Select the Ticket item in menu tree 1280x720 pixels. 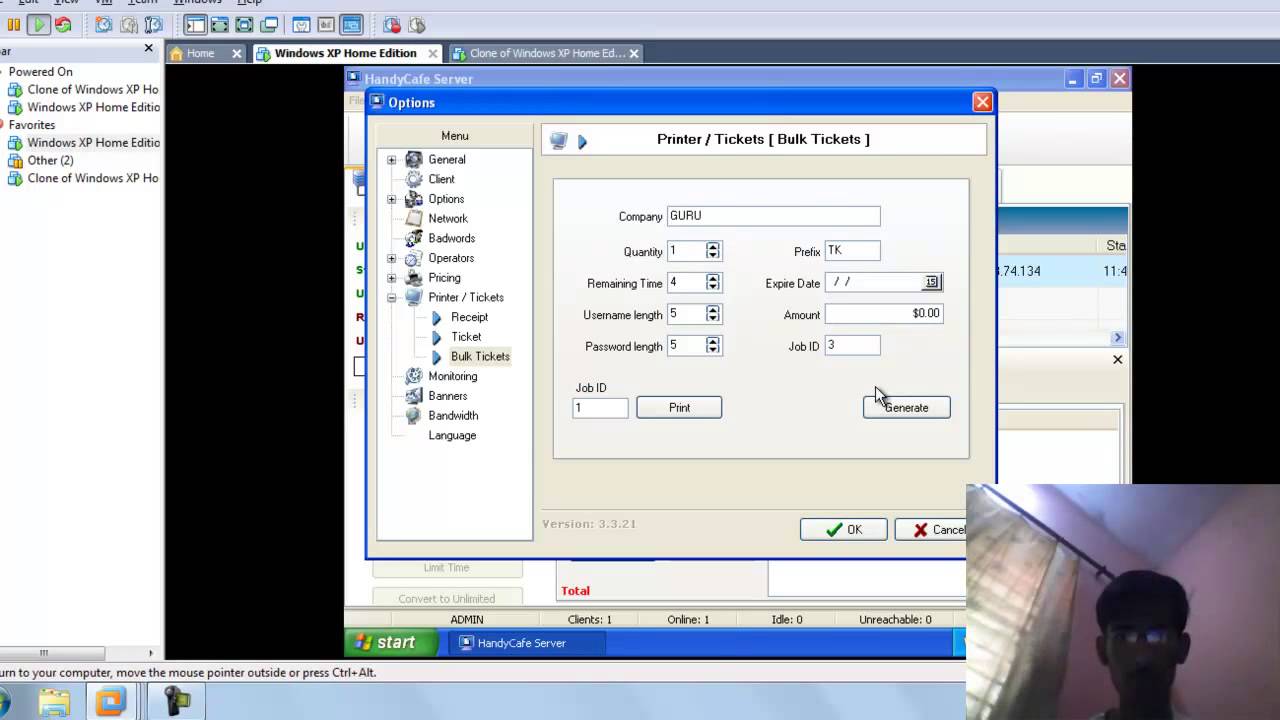[x=466, y=337]
